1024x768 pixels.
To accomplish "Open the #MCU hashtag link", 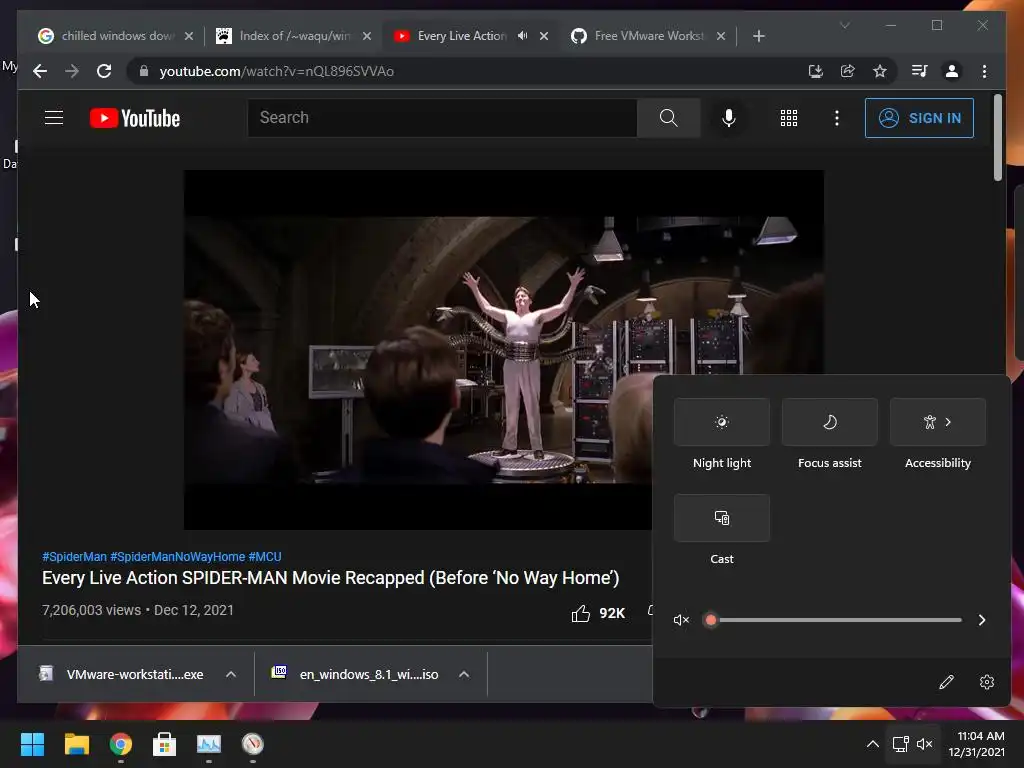I will pyautogui.click(x=264, y=556).
